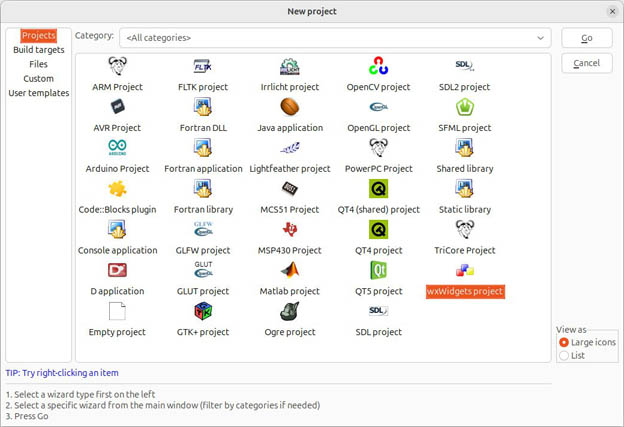
Task: Click the Empty project text label
Action: point(117,332)
